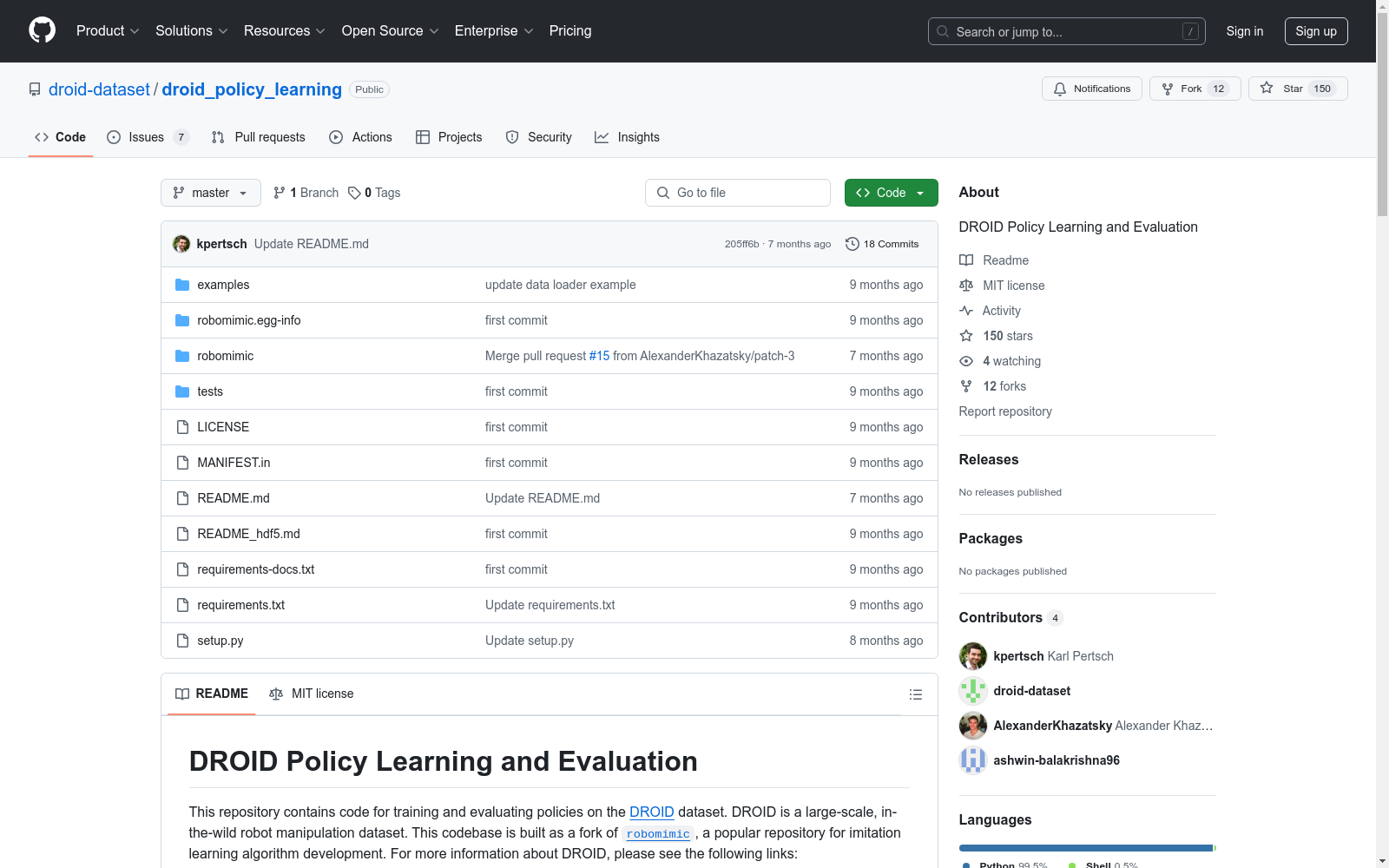Viewport: 1389px width, 868px height.
Task: Expand the Product menu
Action: pos(108,30)
